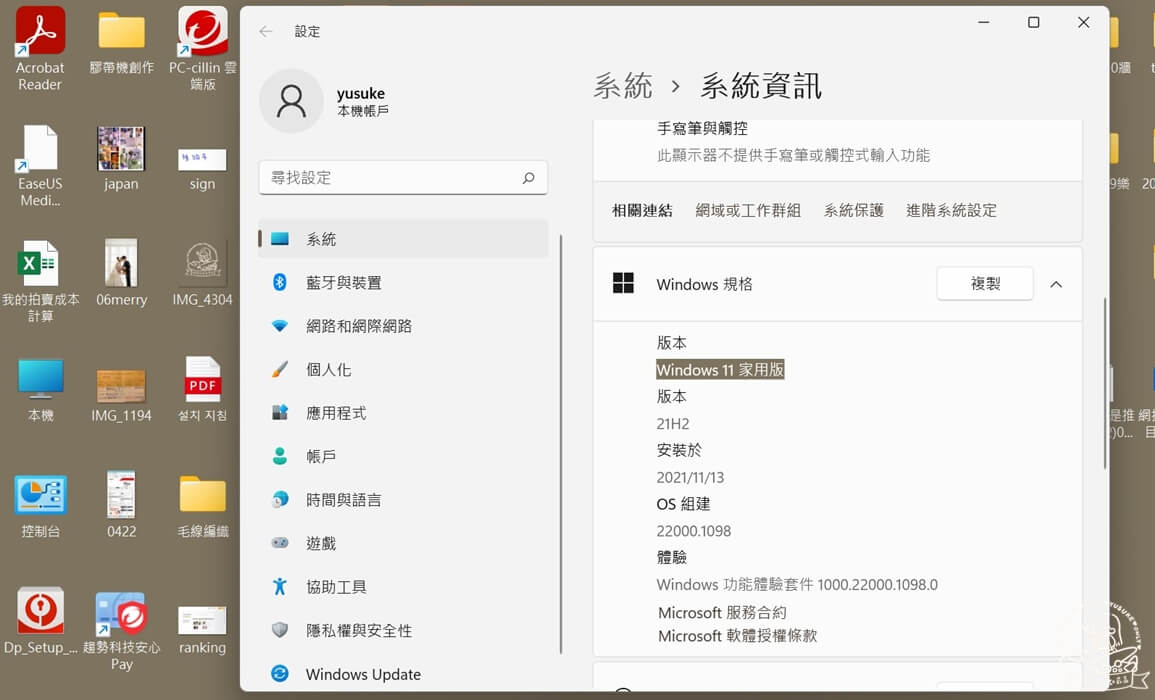This screenshot has height=700, width=1155.
Task: Click the back arrow in Settings title bar
Action: 265,31
